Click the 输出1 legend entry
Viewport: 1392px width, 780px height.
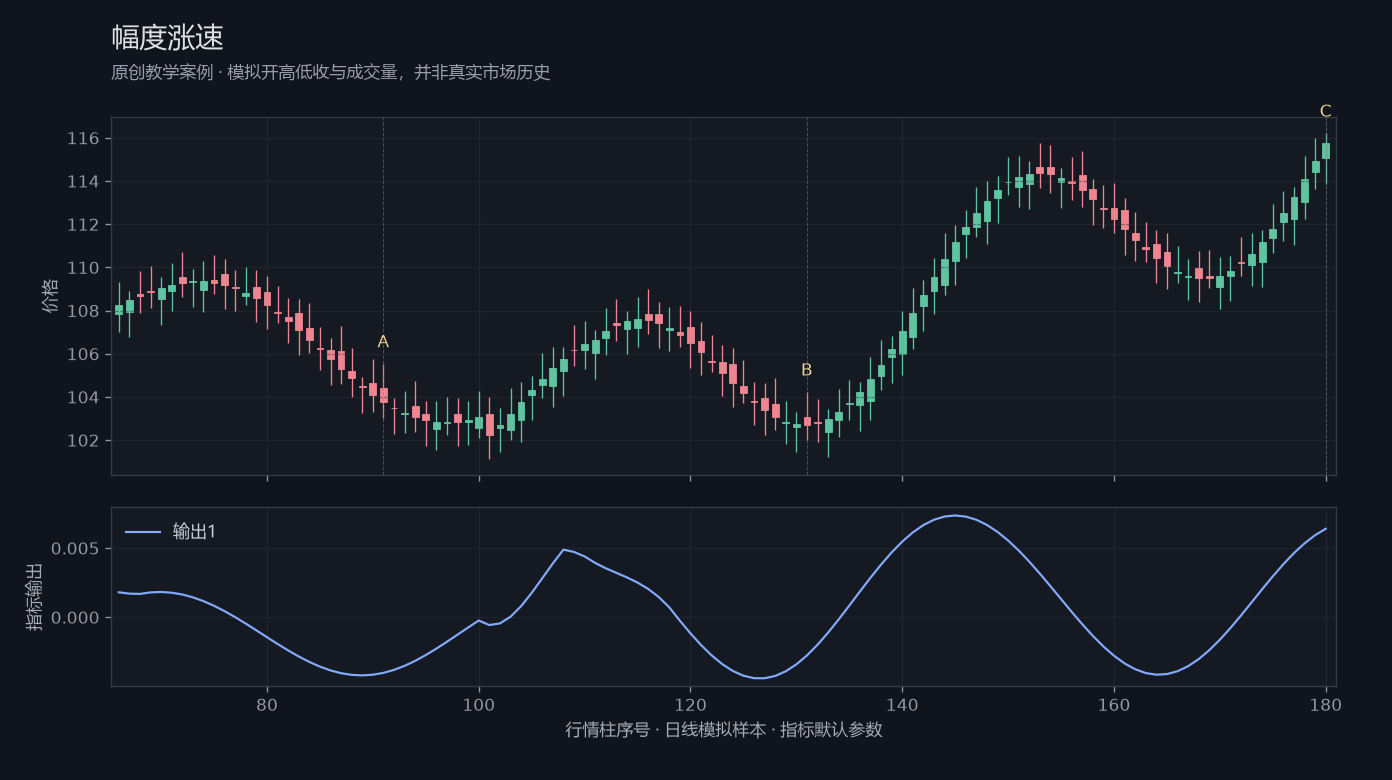(170, 532)
